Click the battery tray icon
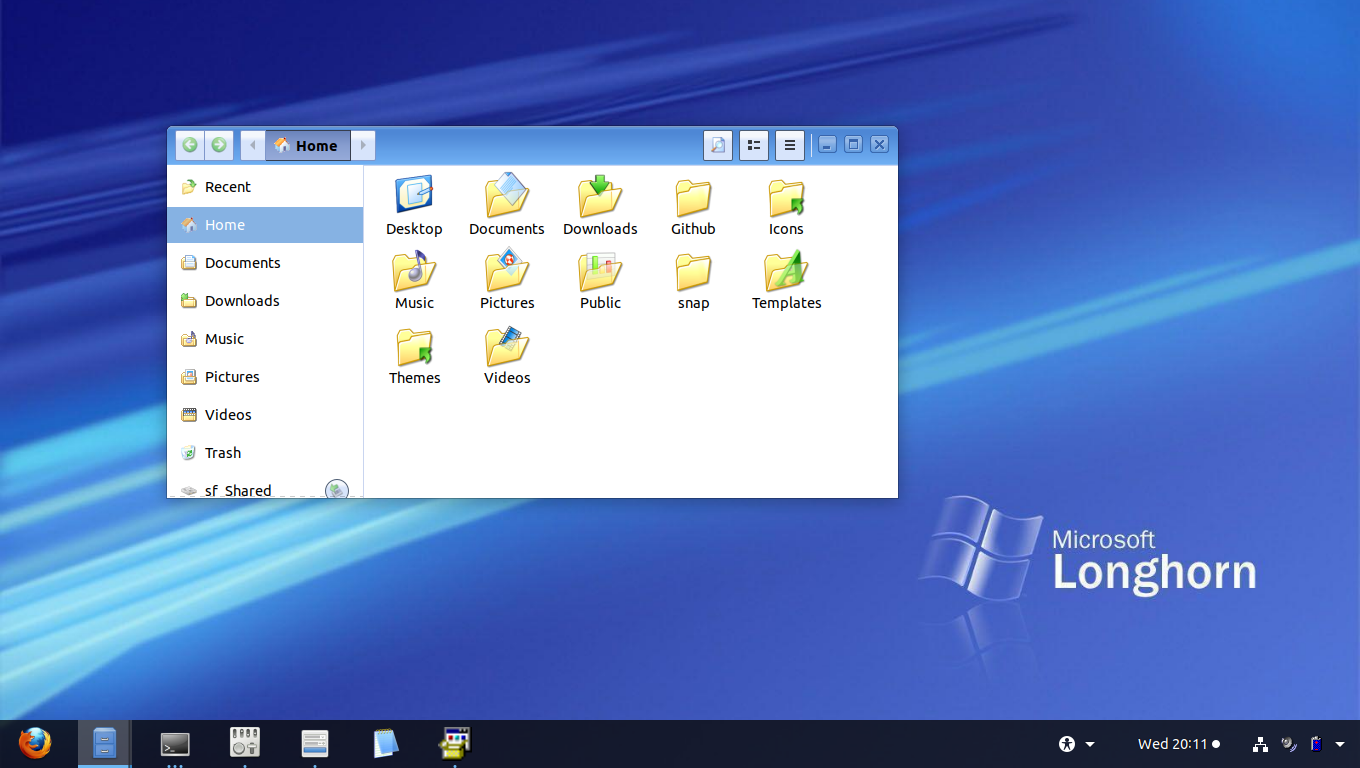 click(1317, 744)
